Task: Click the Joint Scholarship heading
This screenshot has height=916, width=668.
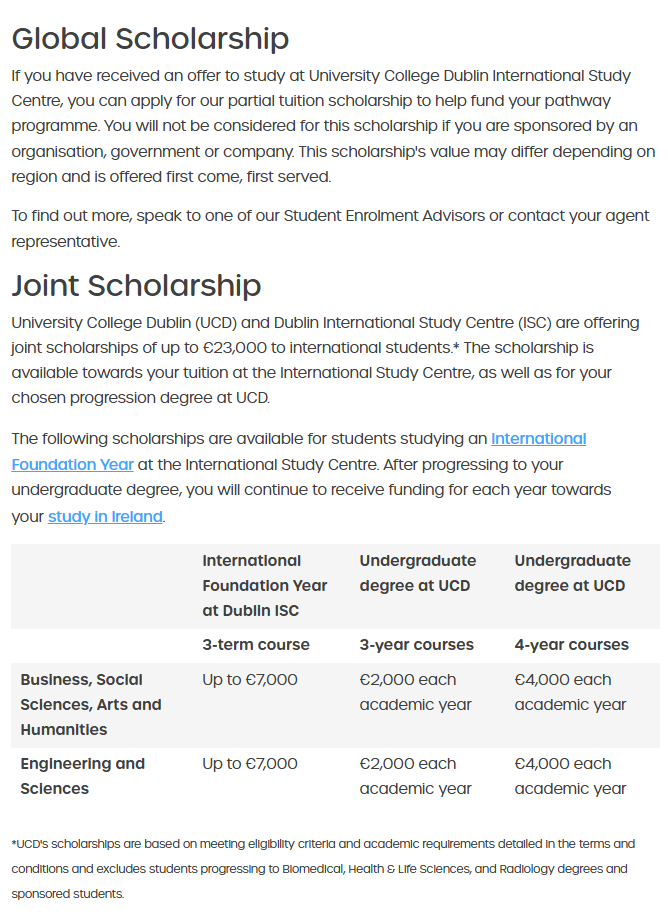Action: point(136,285)
